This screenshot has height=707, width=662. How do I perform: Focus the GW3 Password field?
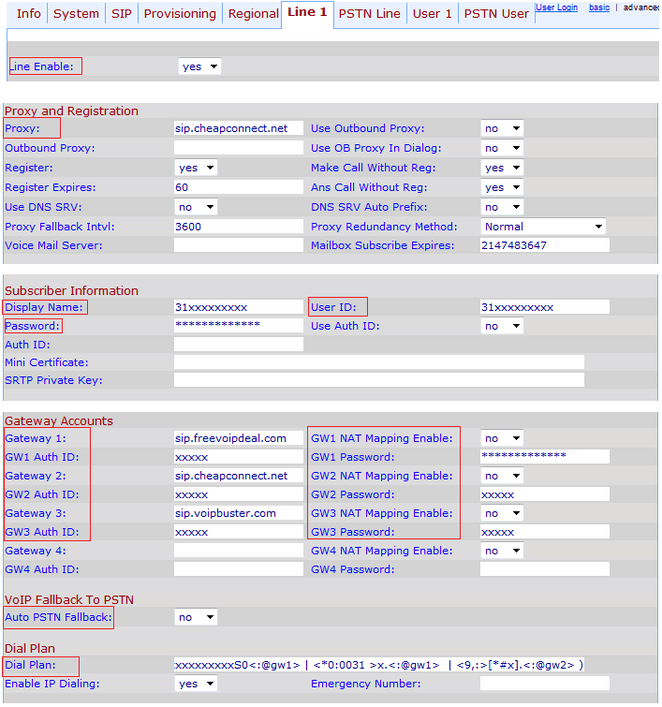(545, 532)
